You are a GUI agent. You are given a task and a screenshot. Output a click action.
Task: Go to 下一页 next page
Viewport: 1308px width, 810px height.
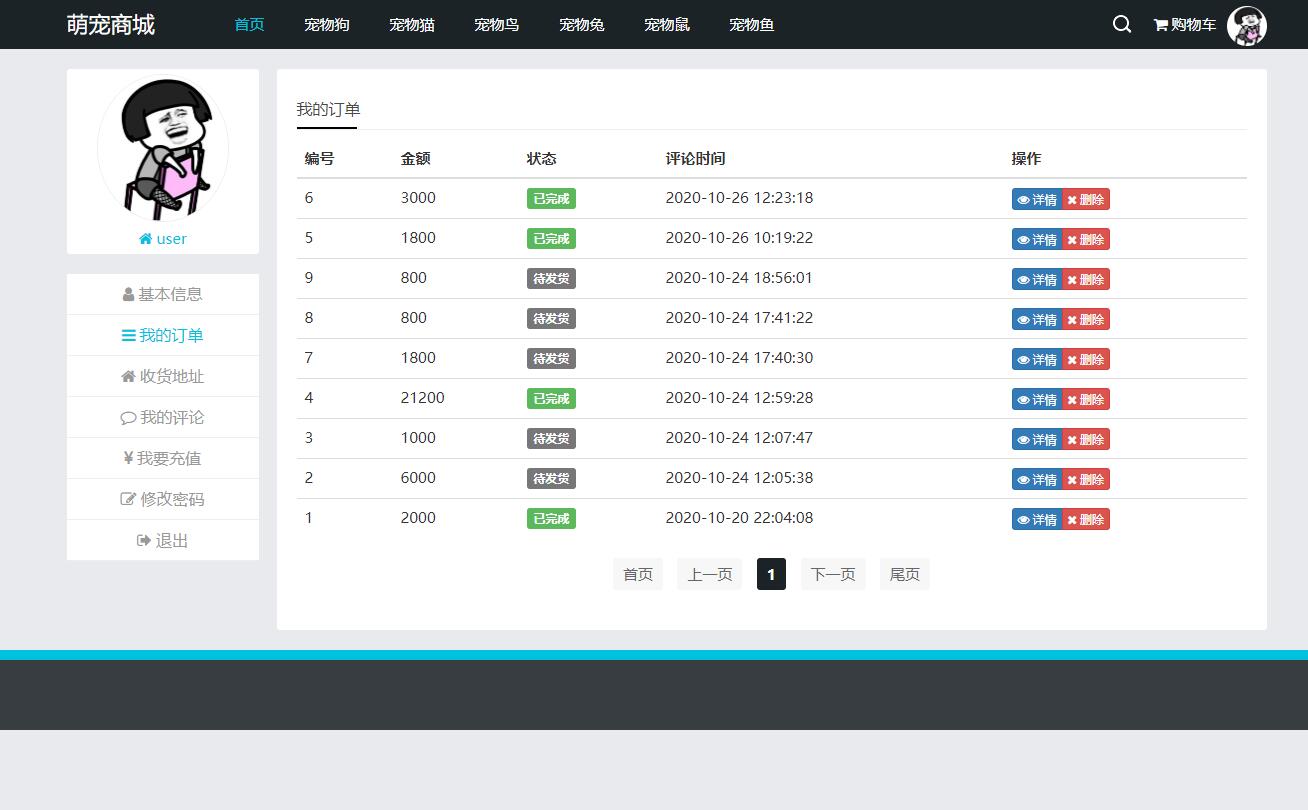coord(833,574)
